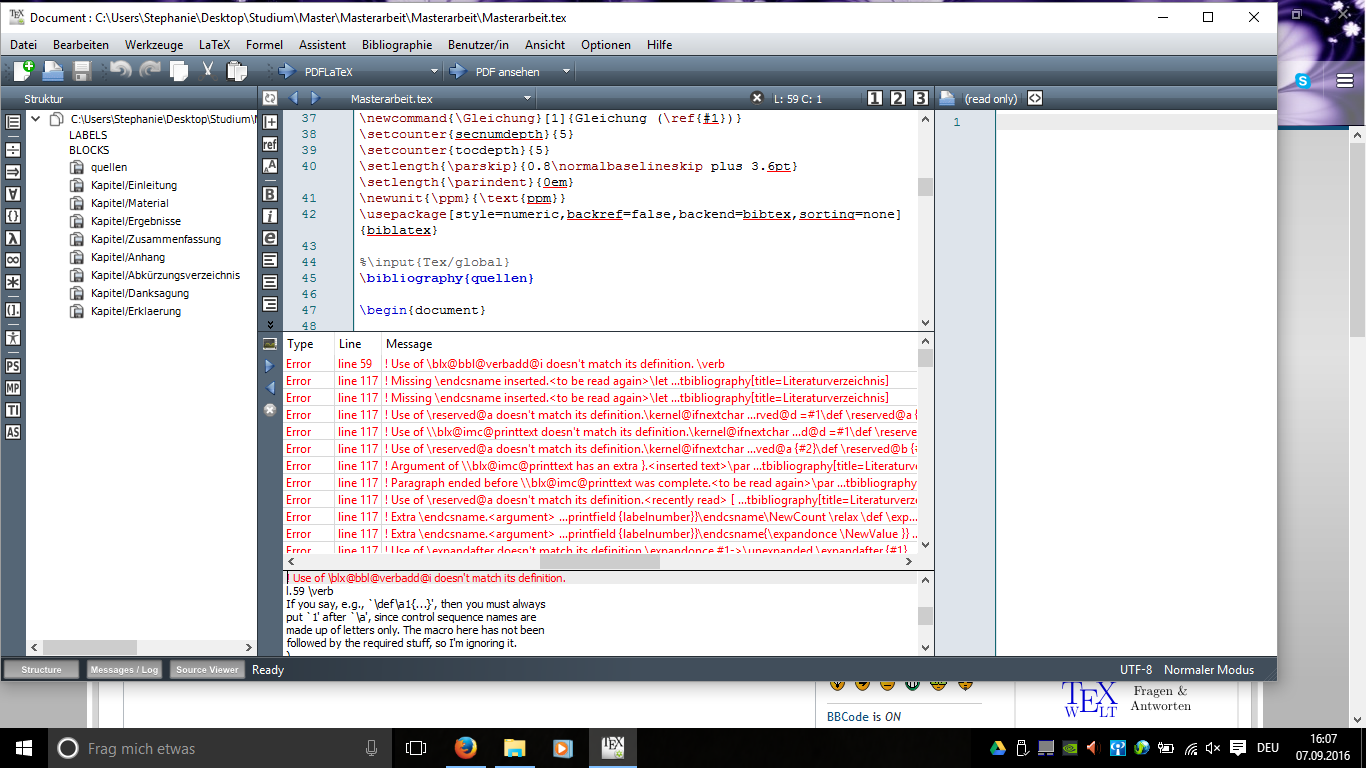The image size is (1366, 768).
Task: Apply italic with the i icon
Action: (270, 215)
